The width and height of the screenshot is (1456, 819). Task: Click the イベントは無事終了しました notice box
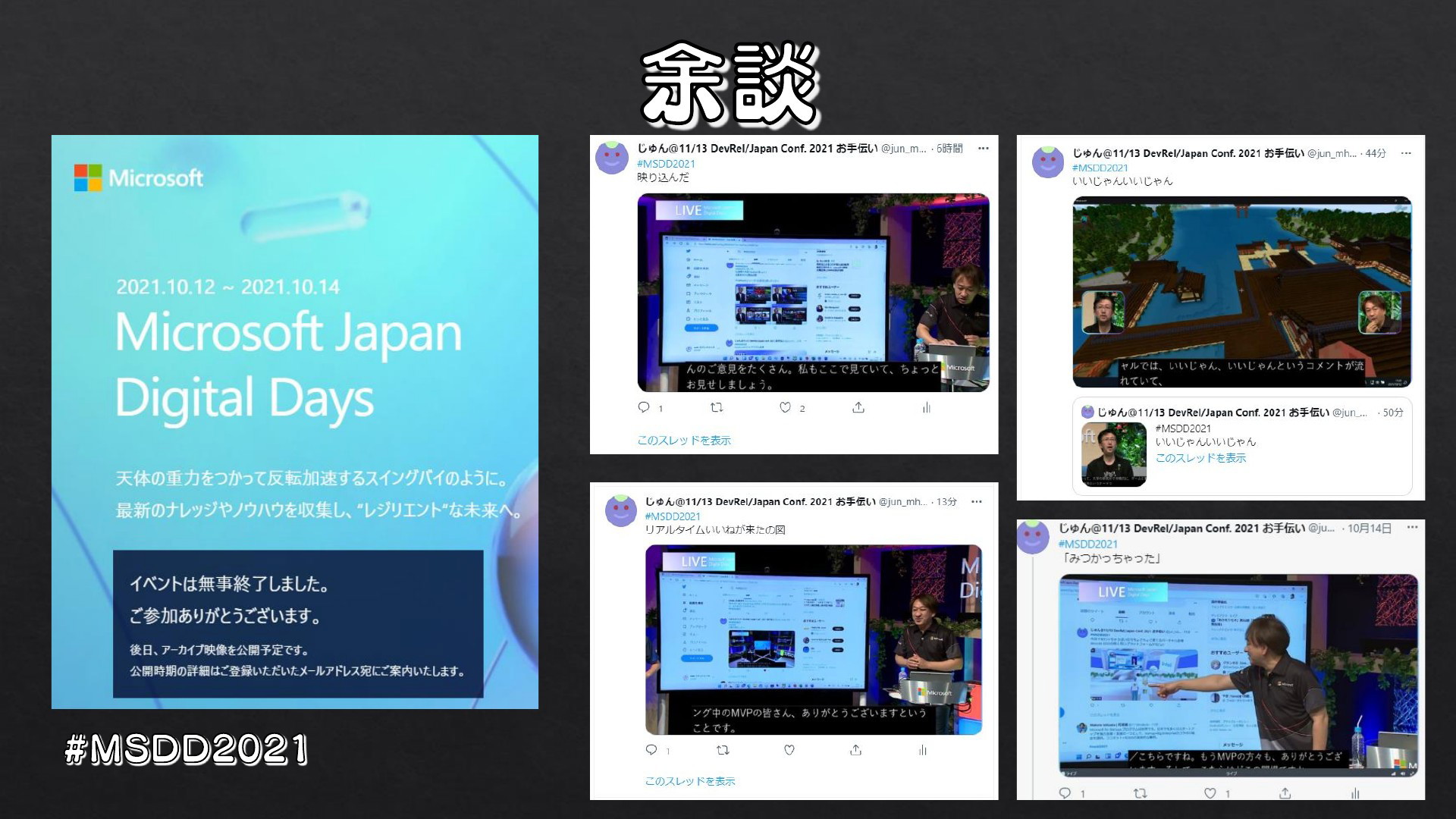pyautogui.click(x=298, y=624)
